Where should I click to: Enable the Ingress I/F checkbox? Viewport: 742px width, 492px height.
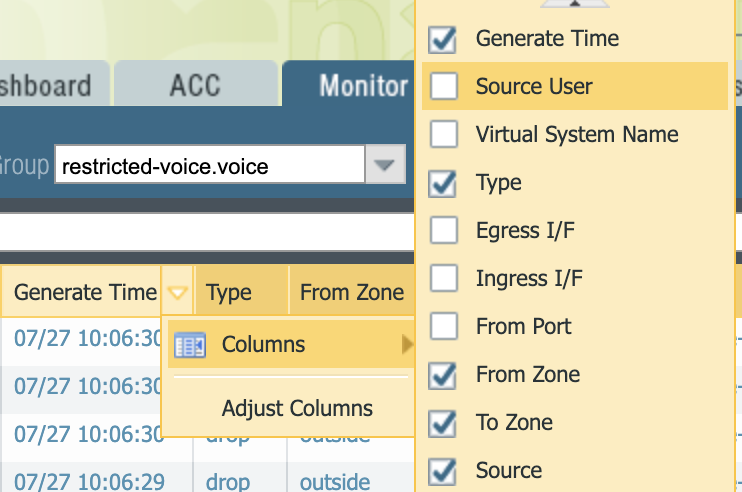(x=444, y=278)
